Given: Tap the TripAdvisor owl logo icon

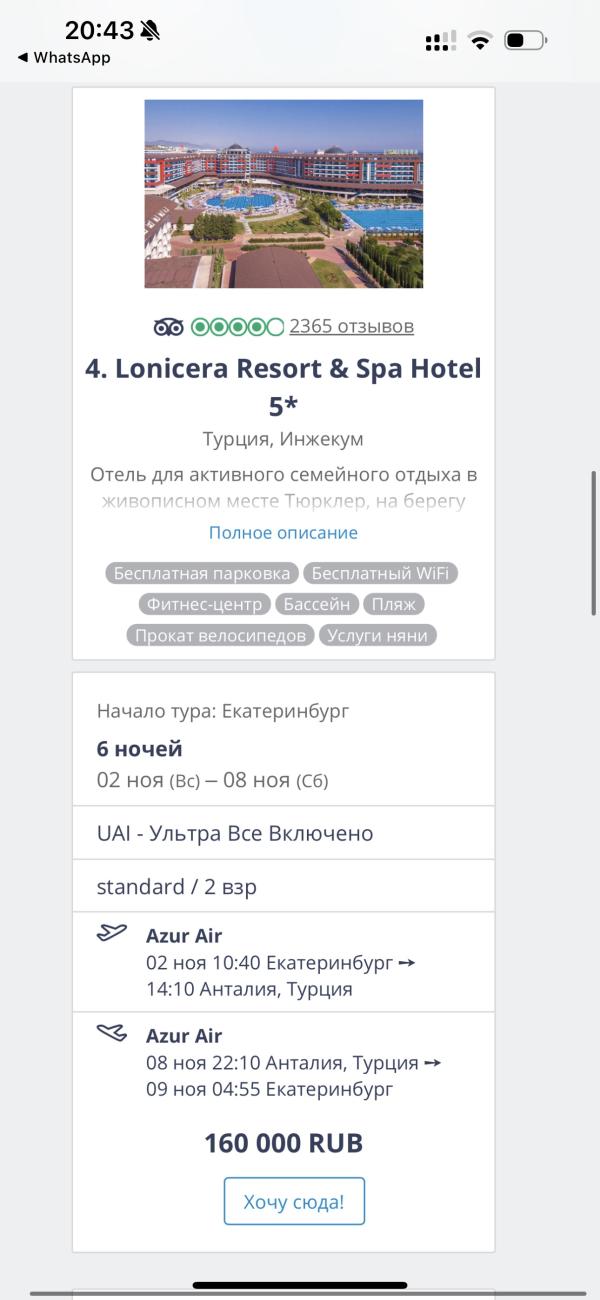Looking at the screenshot, I should 168,327.
